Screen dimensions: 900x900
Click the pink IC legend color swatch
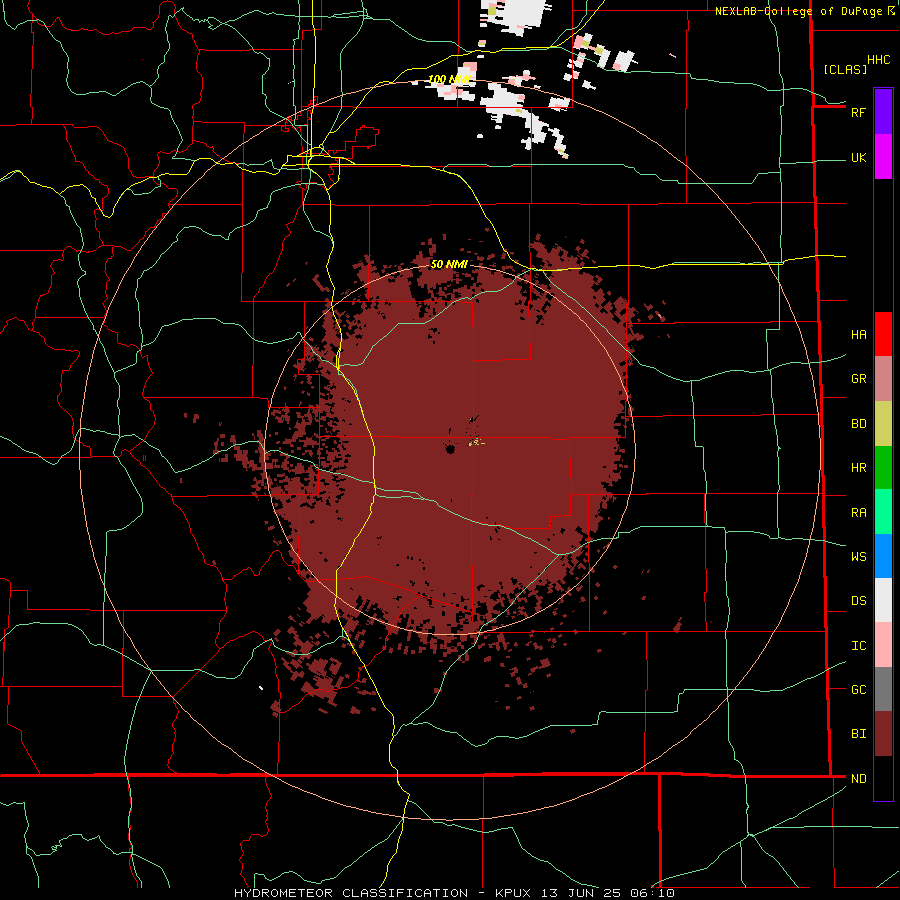tap(883, 645)
